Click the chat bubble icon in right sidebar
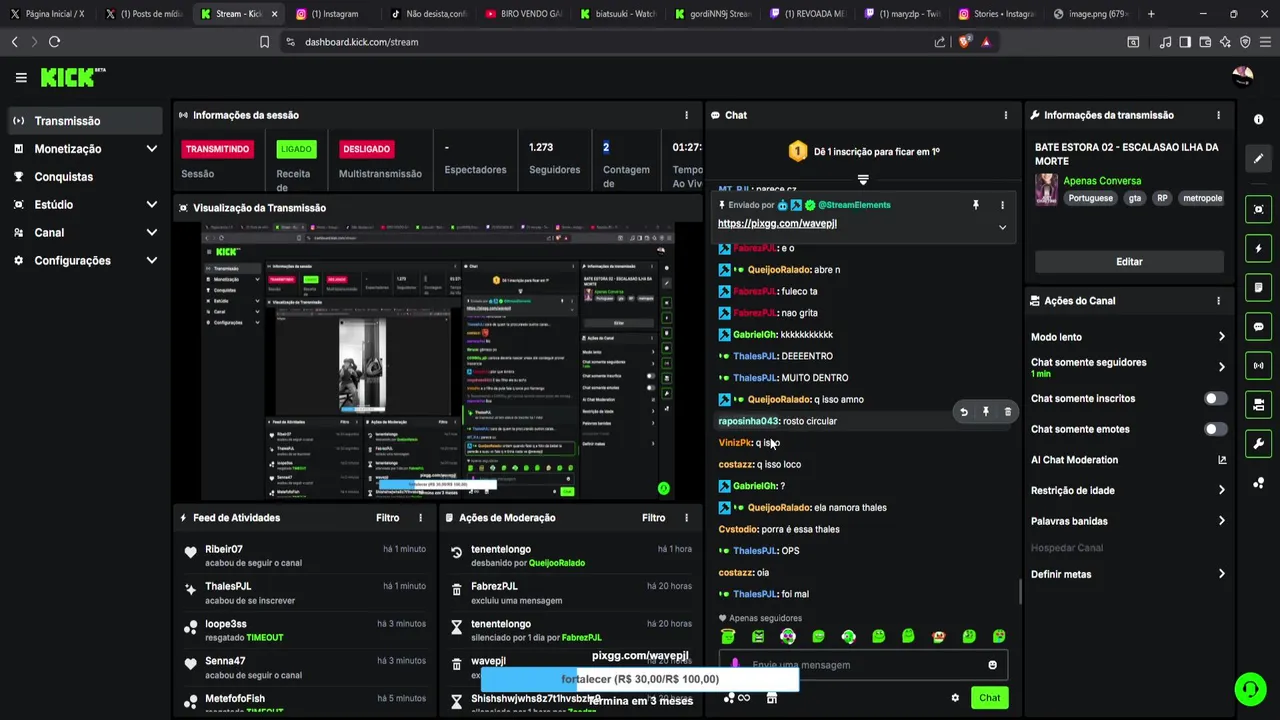 point(1258,326)
